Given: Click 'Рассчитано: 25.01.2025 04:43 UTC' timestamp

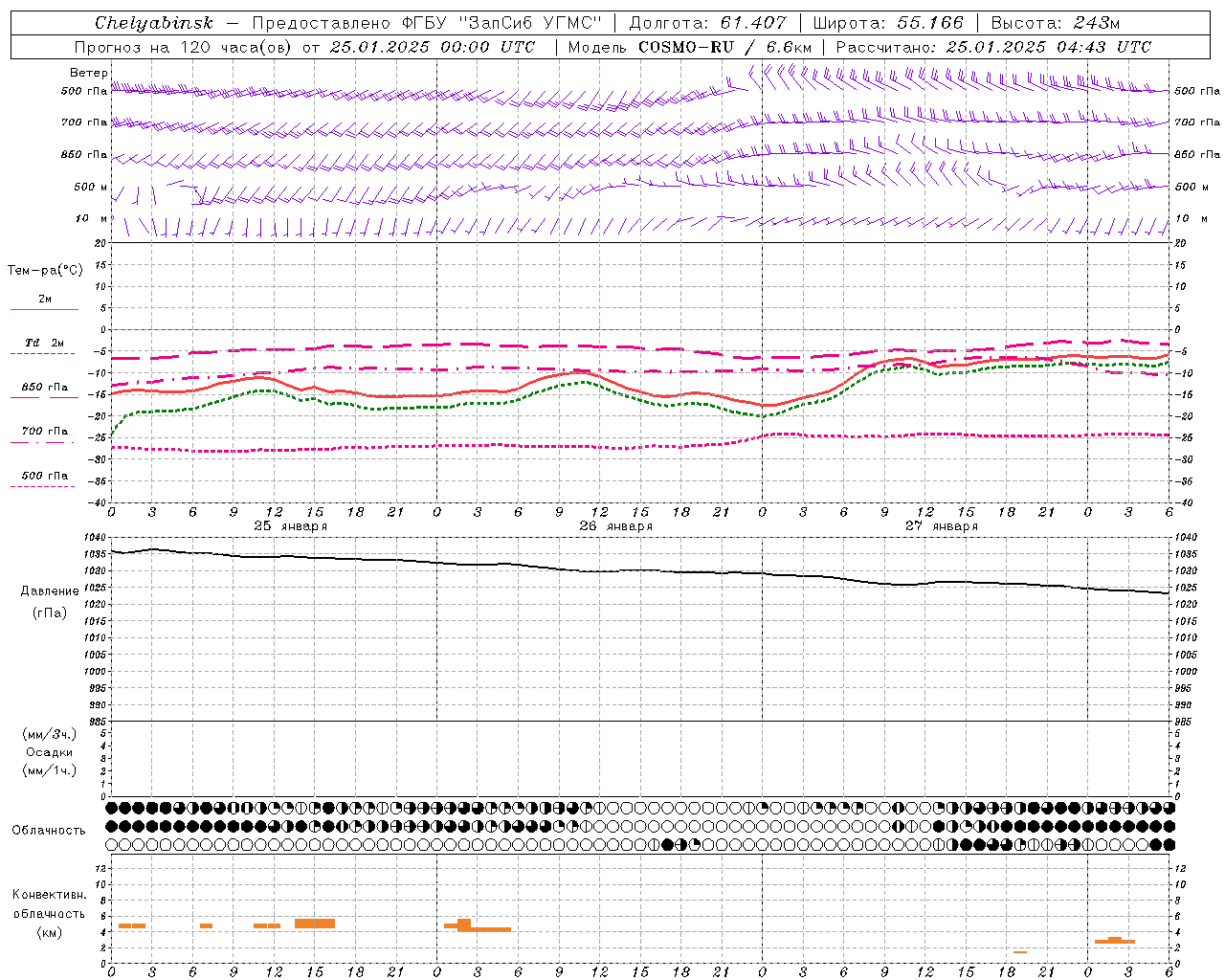Looking at the screenshot, I should tap(993, 47).
